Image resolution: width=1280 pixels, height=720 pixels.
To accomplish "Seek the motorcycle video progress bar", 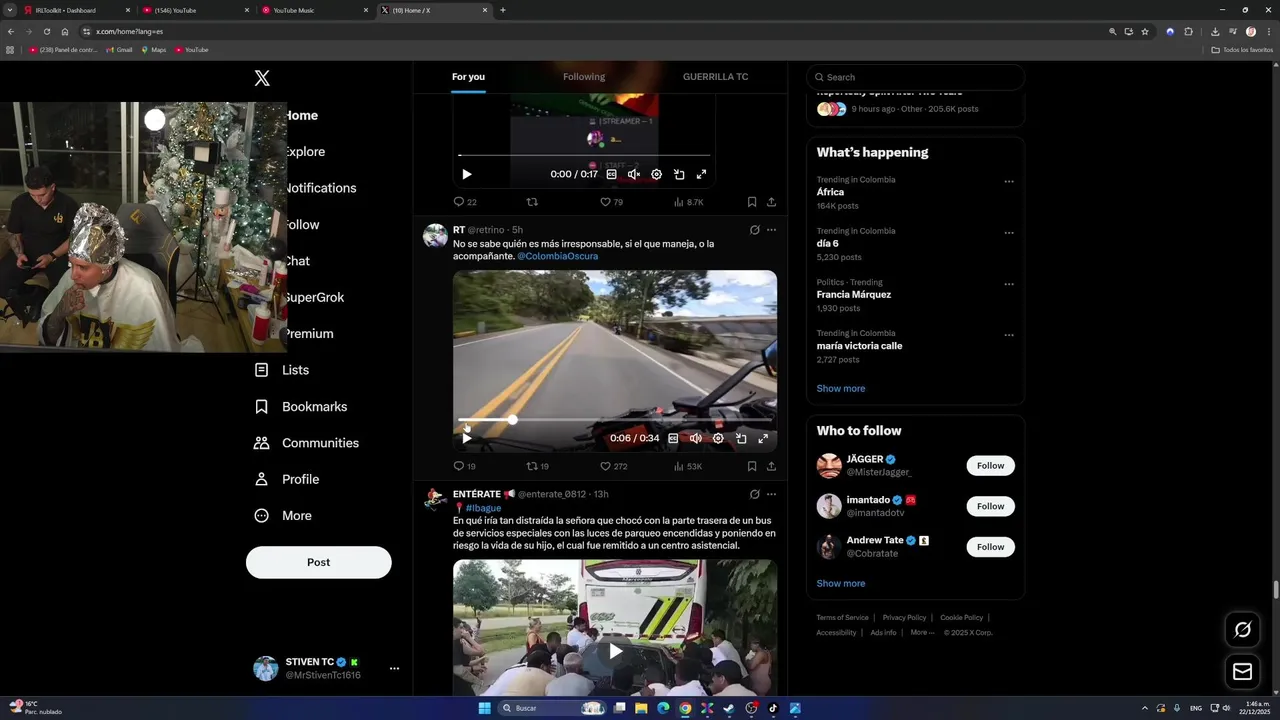I will pos(614,420).
